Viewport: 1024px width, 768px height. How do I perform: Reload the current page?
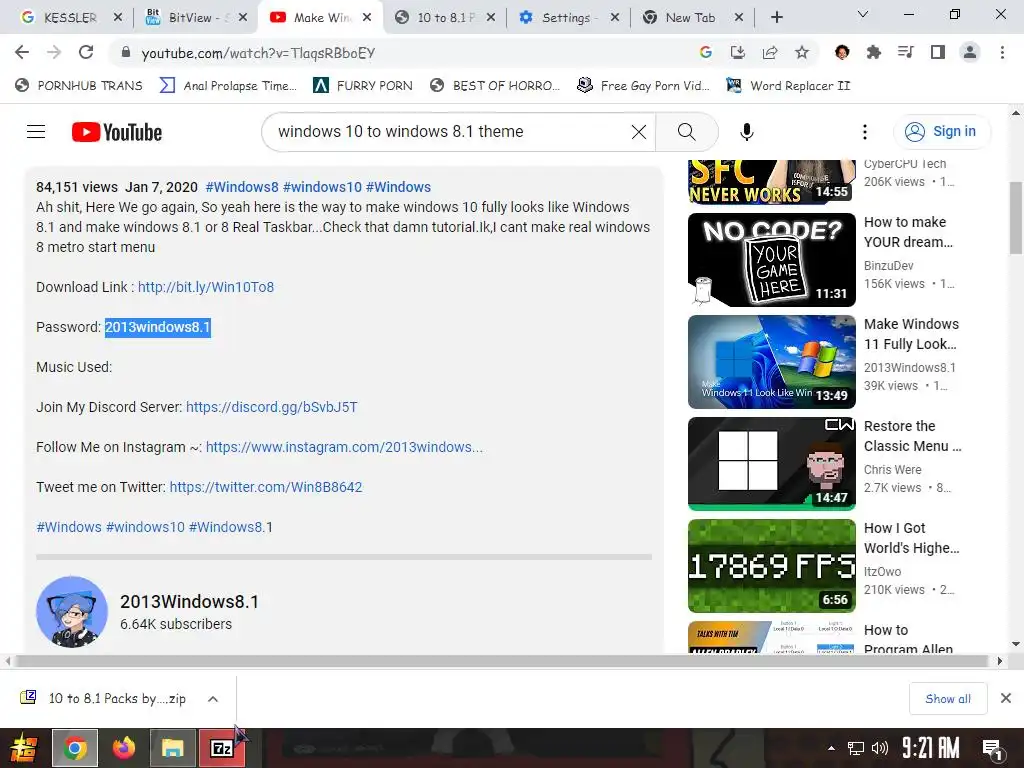tap(86, 53)
